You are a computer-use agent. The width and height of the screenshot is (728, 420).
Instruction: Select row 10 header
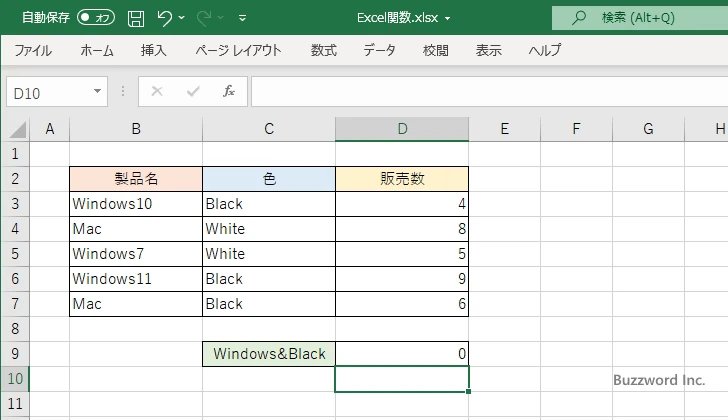click(x=15, y=379)
